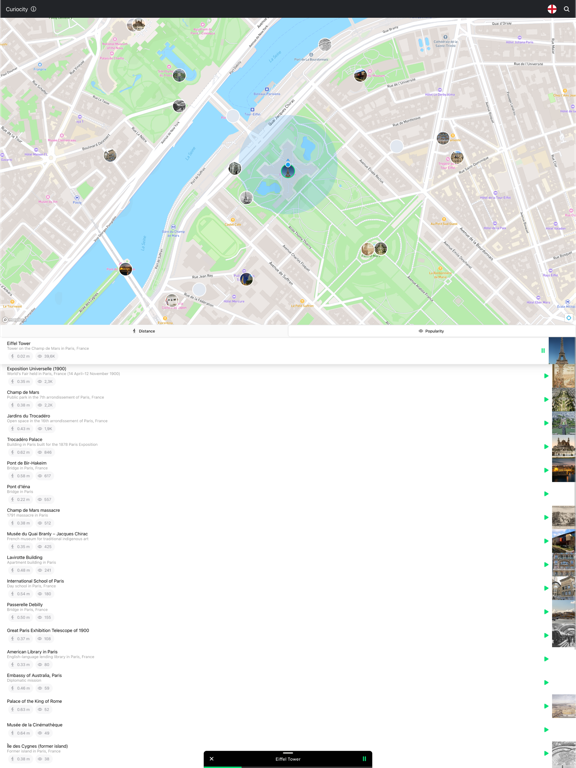Play Champ de Mars massacre audio
Image resolution: width=576 pixels, height=768 pixels.
(546, 517)
